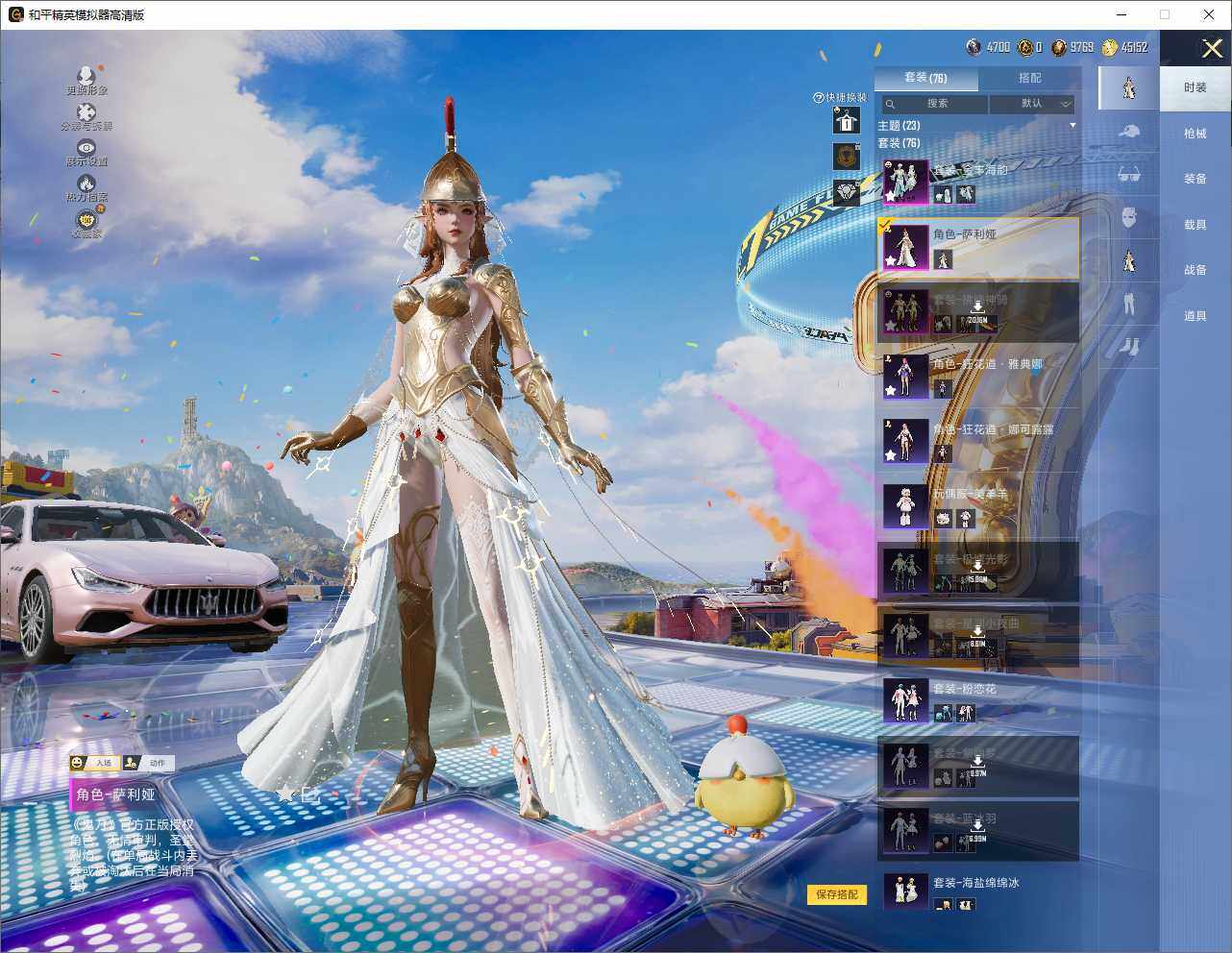Click the 套装(76) section header text
The height and width of the screenshot is (953, 1232).
(899, 143)
